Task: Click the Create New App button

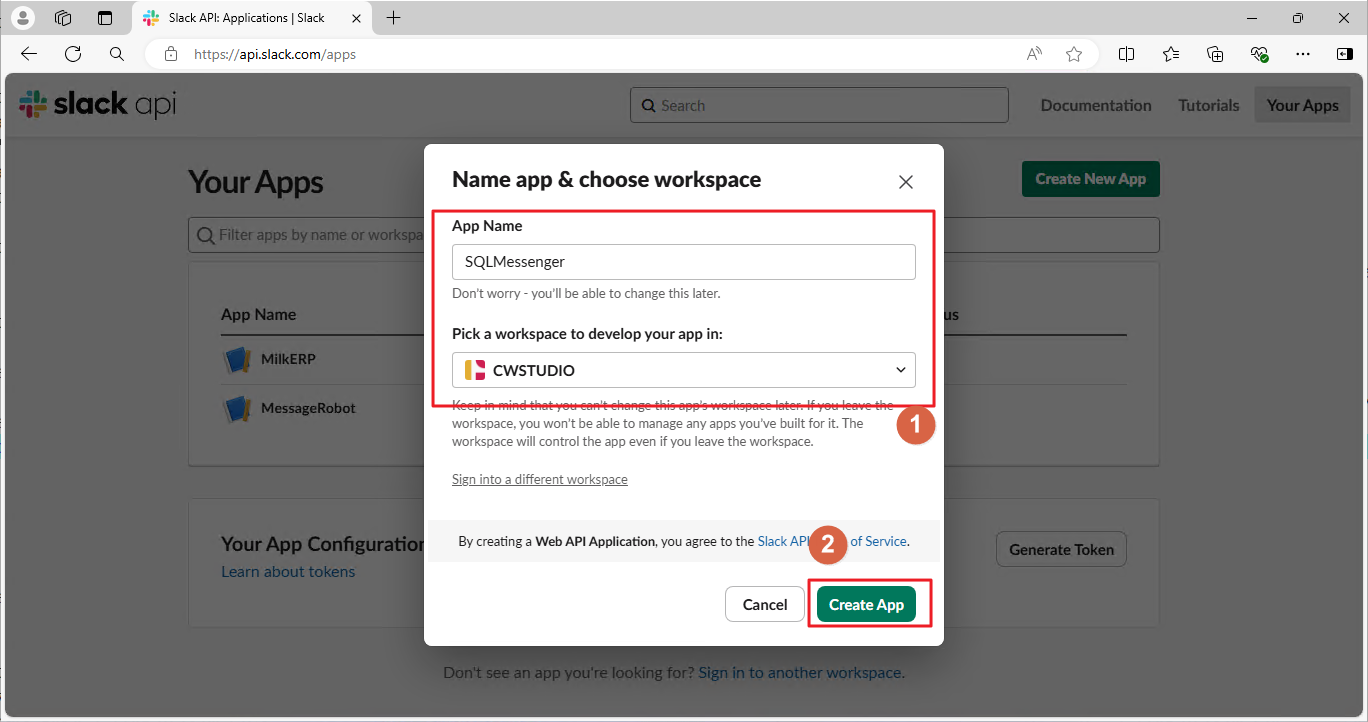Action: click(x=1090, y=179)
